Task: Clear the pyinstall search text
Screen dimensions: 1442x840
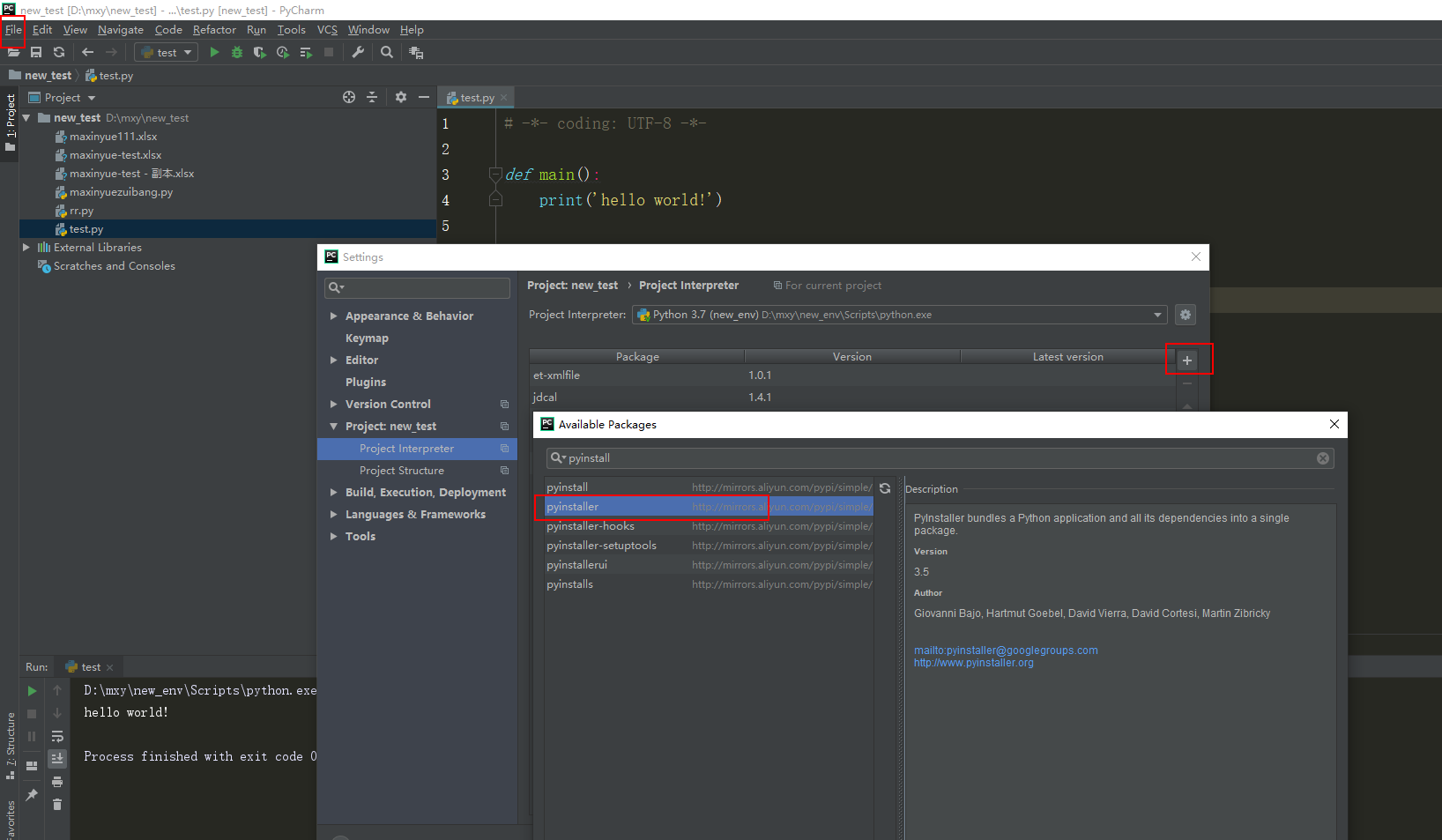Action: pyautogui.click(x=1323, y=458)
